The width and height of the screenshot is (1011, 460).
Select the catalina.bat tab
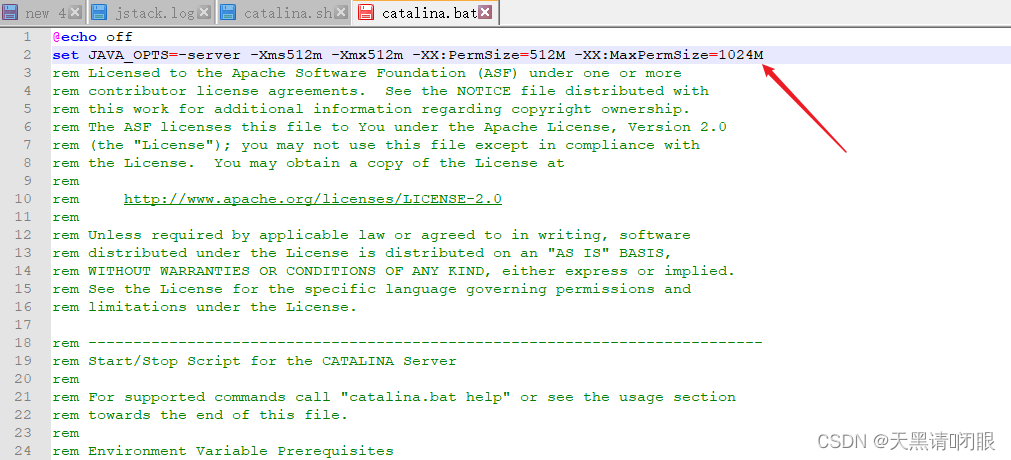[x=428, y=13]
